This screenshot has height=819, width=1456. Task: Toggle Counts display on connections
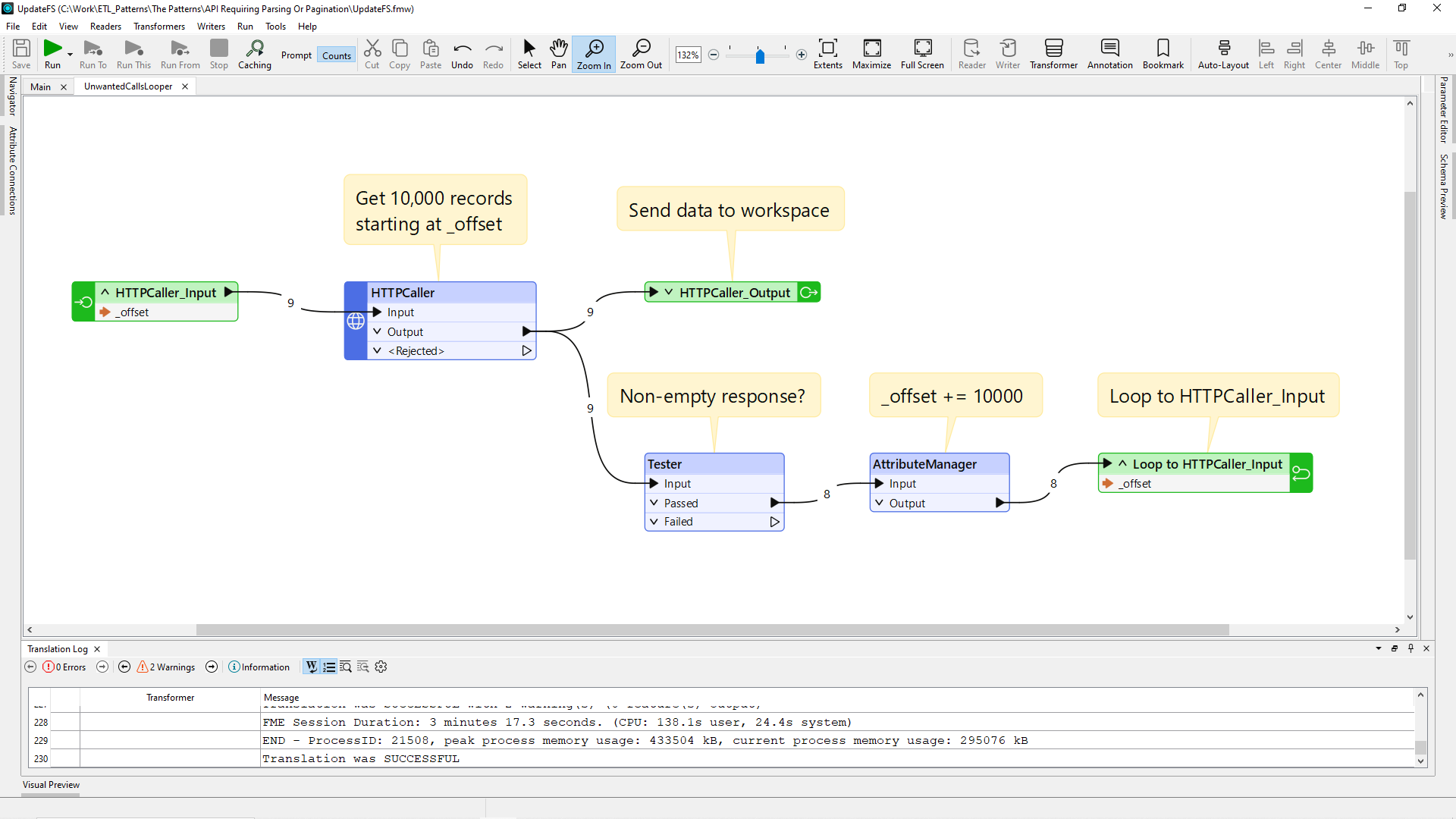(336, 55)
